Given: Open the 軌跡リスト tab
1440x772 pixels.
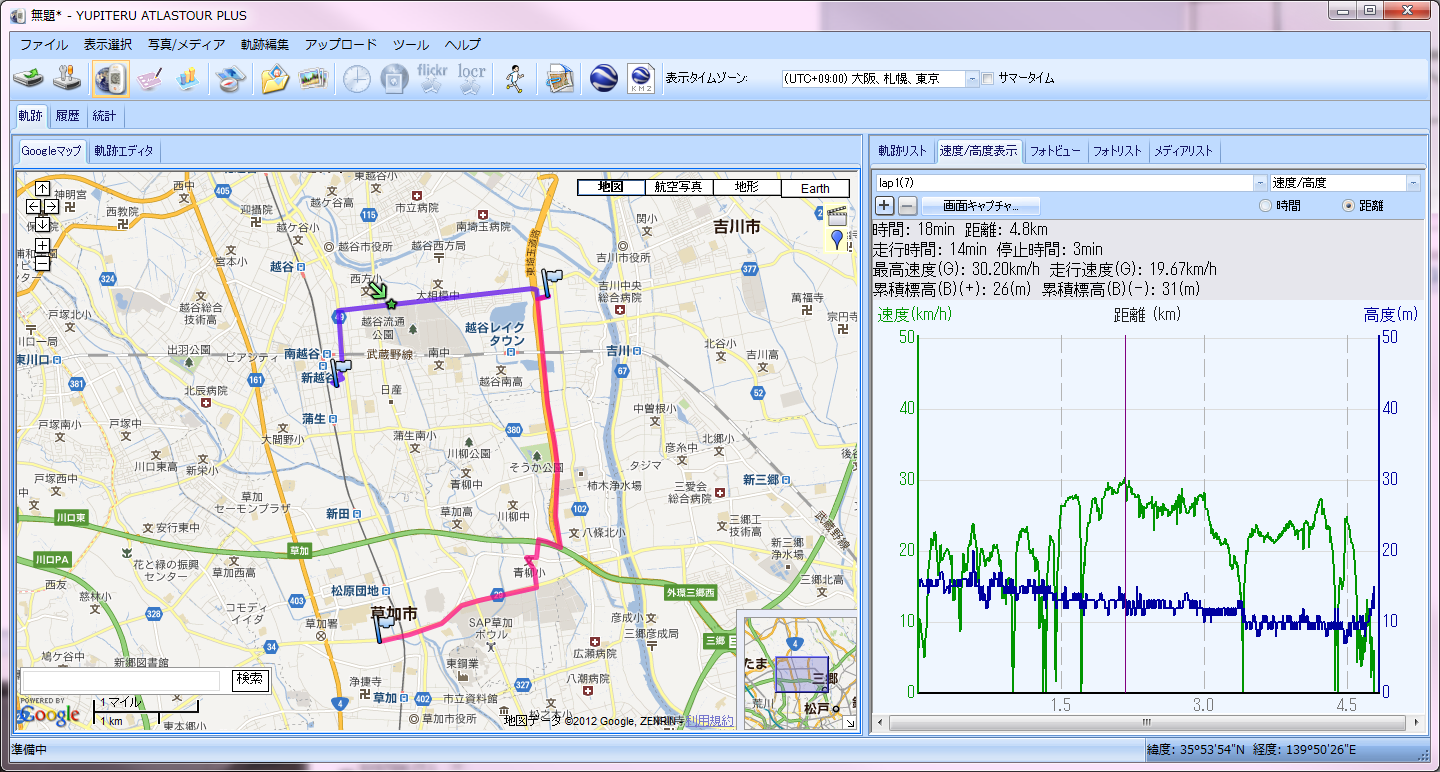Looking at the screenshot, I should [903, 151].
